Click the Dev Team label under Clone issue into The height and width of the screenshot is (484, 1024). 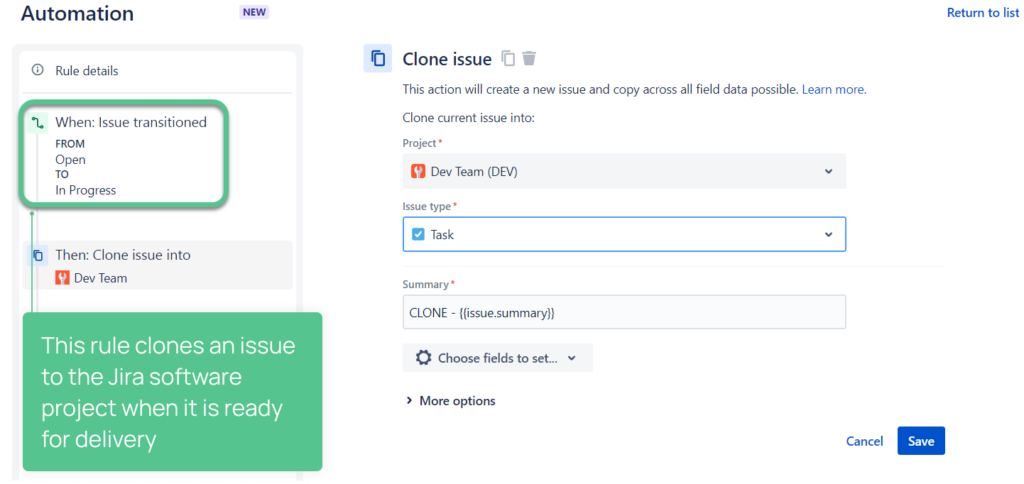[101, 278]
